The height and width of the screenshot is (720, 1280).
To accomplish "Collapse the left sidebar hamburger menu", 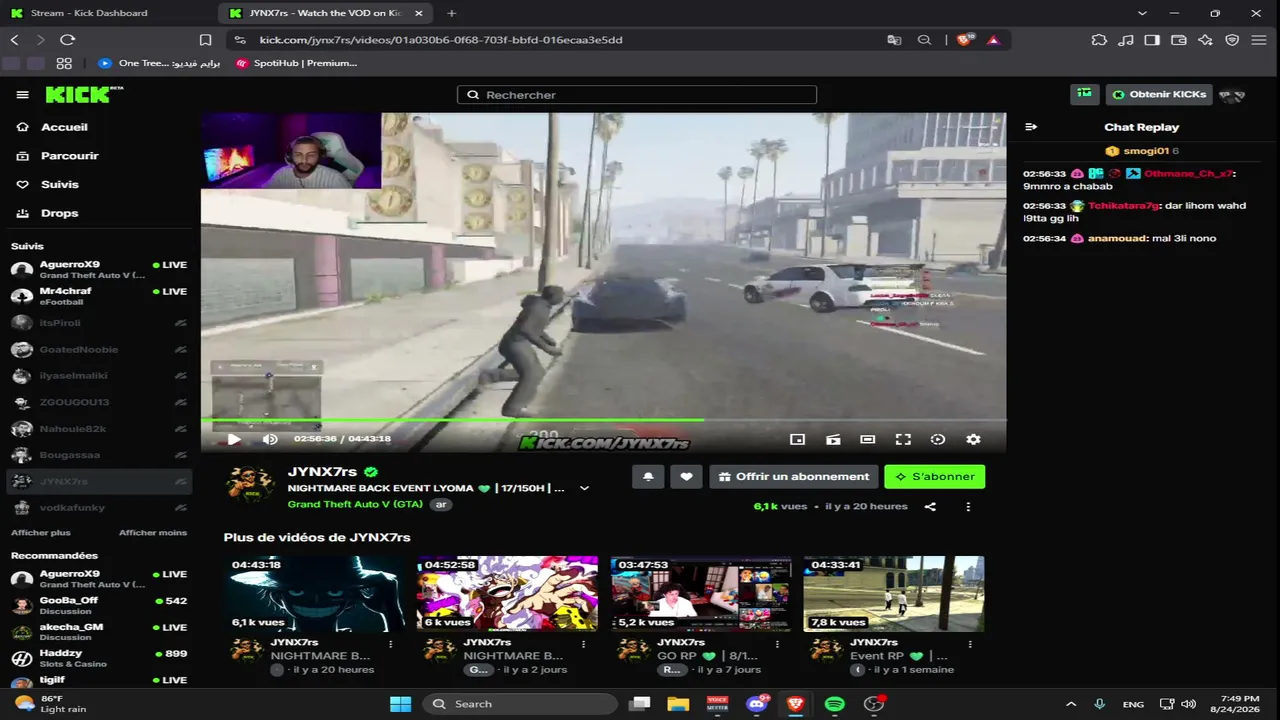I will point(22,95).
